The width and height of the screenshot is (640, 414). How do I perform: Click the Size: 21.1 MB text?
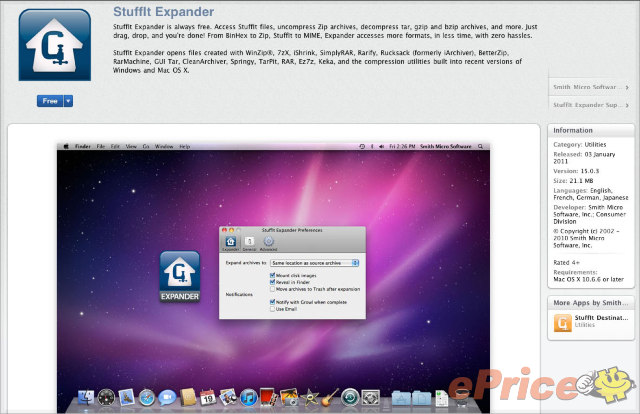(573, 181)
